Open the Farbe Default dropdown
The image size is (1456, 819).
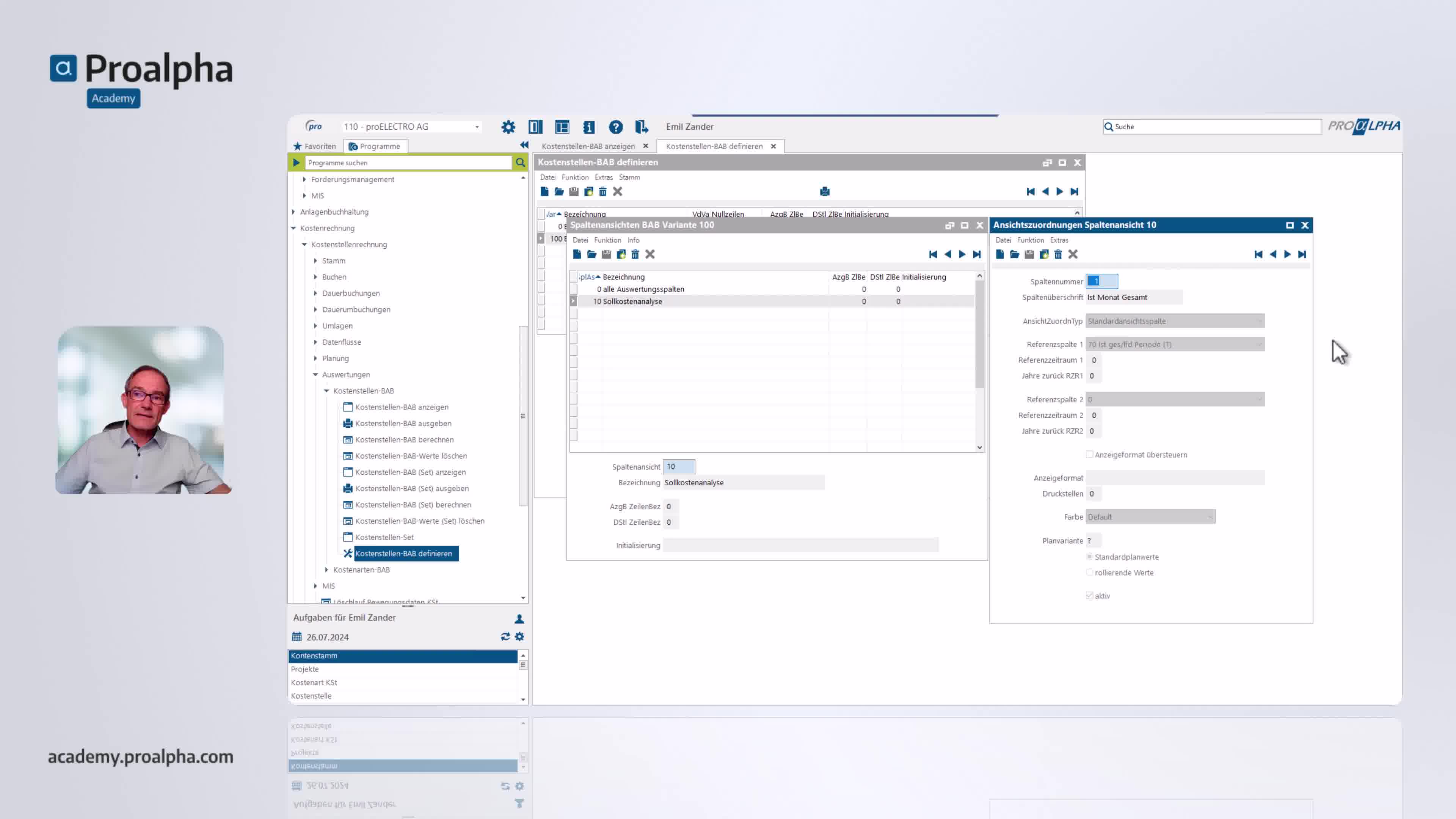click(x=1210, y=516)
